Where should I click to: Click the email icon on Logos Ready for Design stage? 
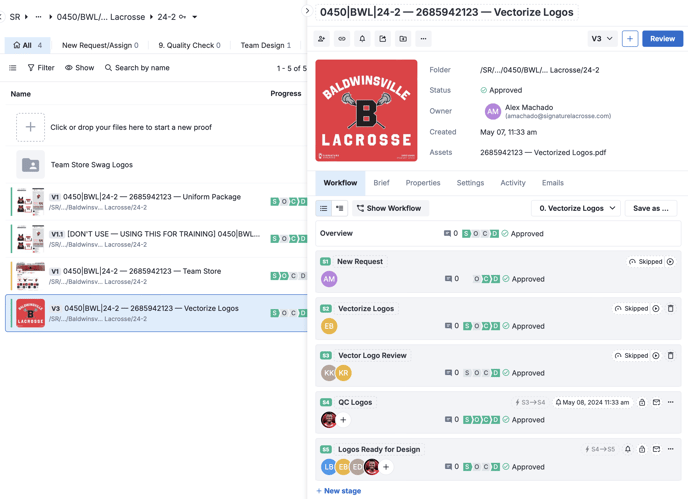click(656, 450)
